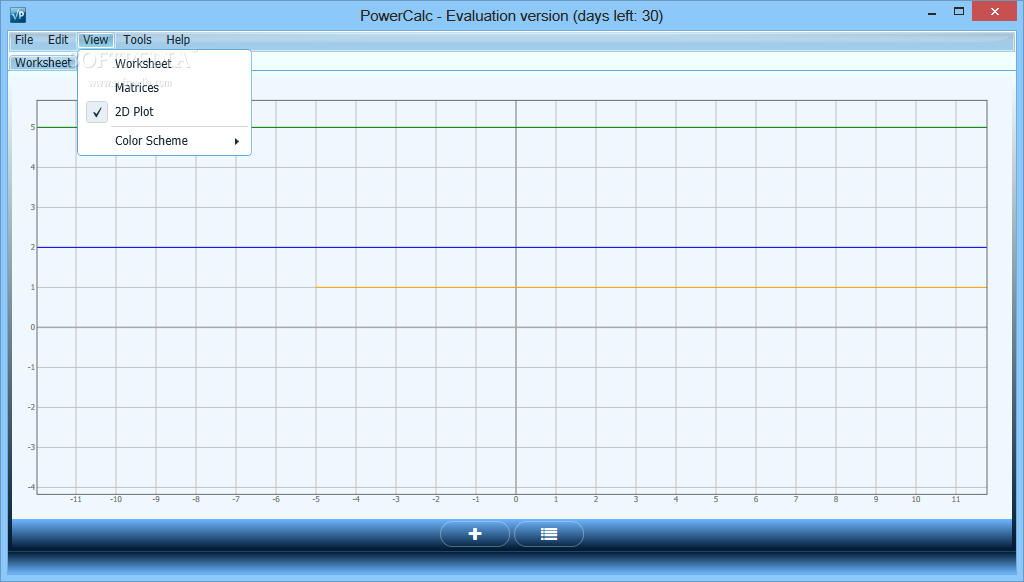
Task: Close the open View menu
Action: point(95,40)
